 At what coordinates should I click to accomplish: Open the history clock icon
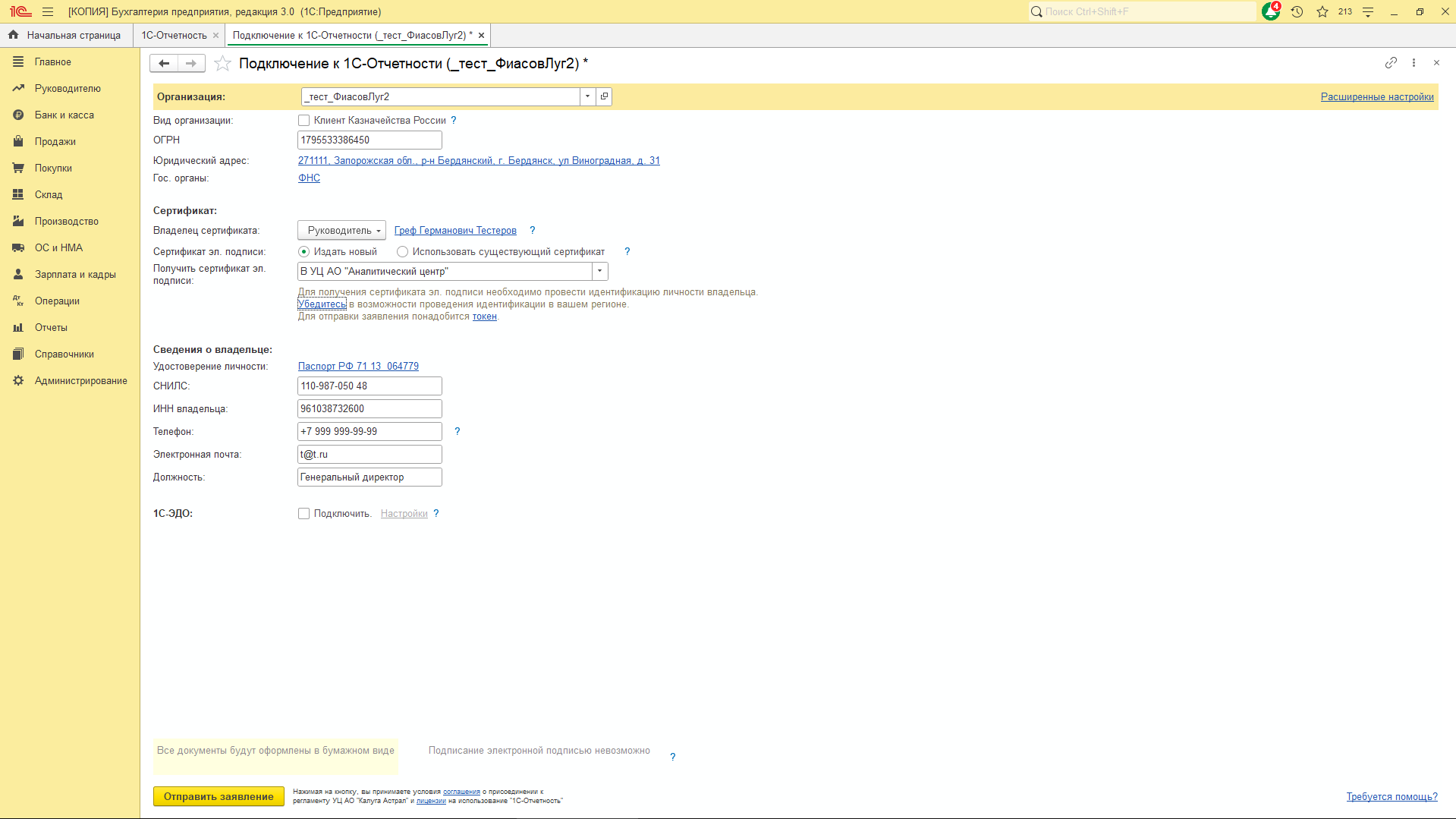click(x=1297, y=11)
